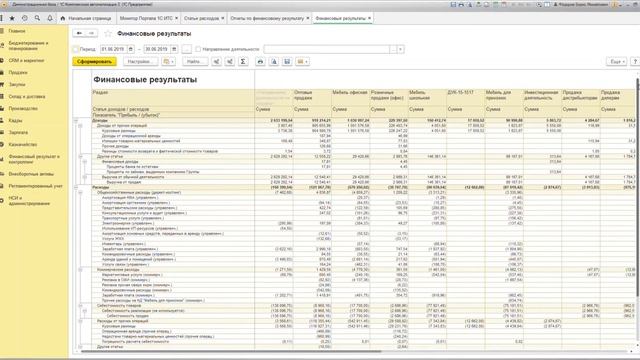Click the Найти... button
The width and height of the screenshot is (640, 360).
coord(195,62)
